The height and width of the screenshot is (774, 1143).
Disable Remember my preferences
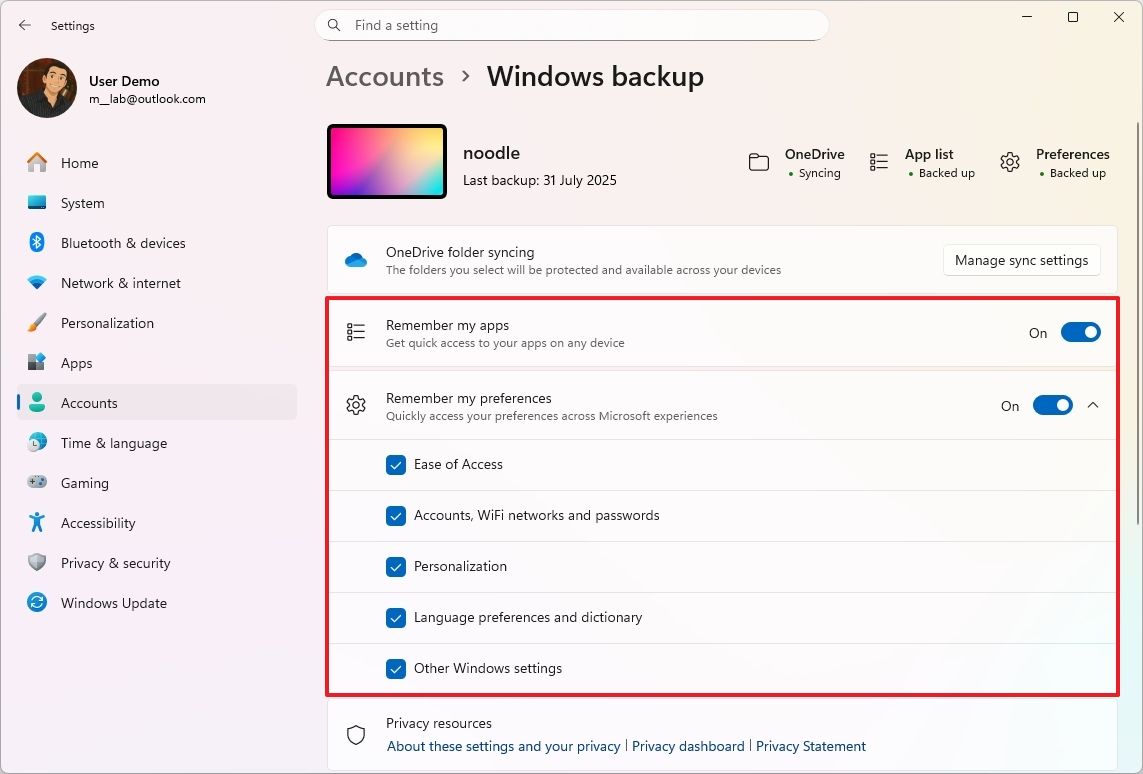1053,405
